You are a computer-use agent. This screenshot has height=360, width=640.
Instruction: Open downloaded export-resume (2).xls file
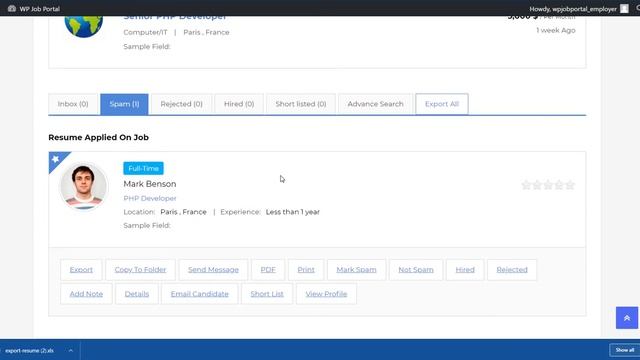[x=29, y=351]
